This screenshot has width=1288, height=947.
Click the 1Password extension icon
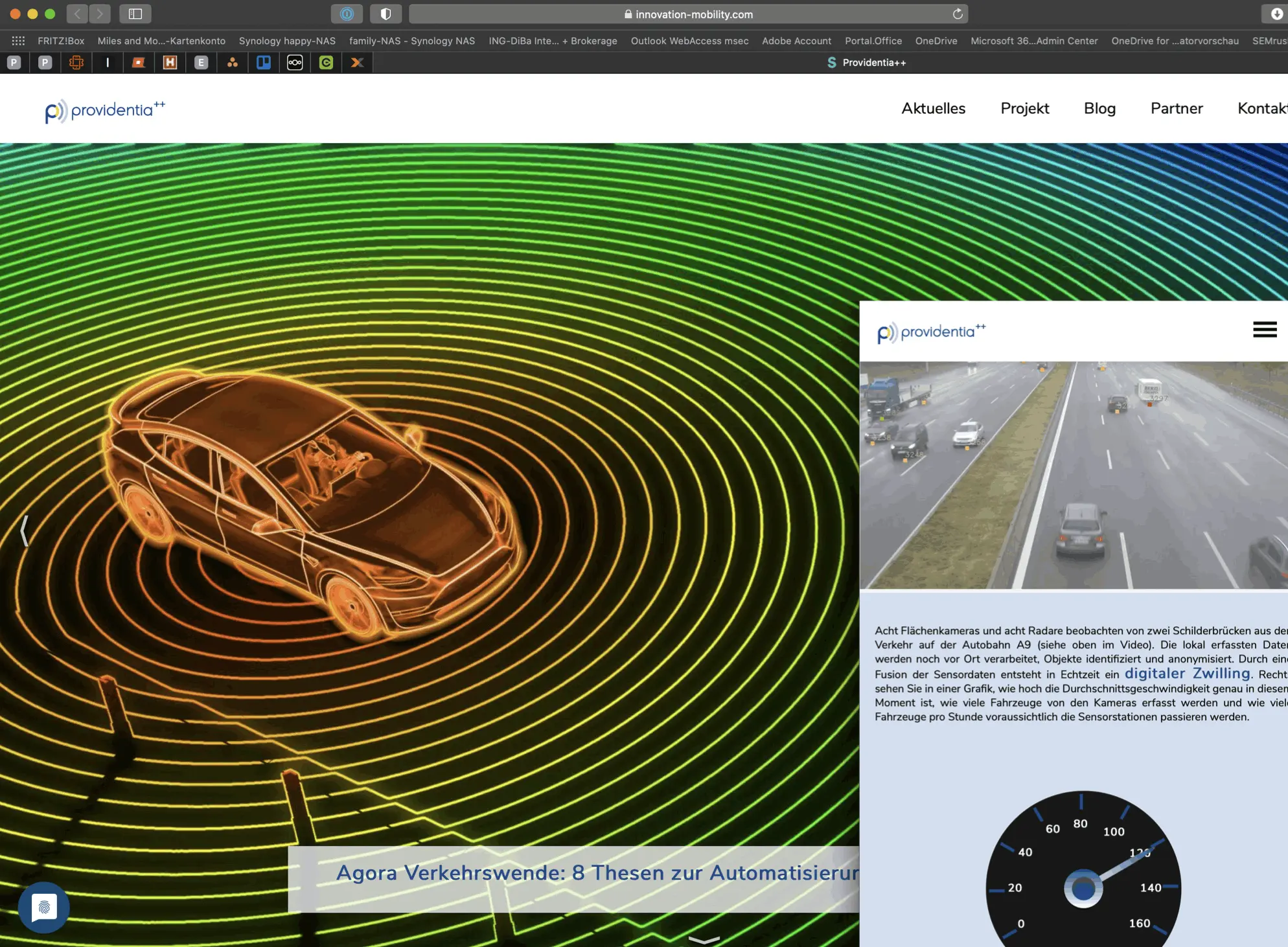[347, 14]
